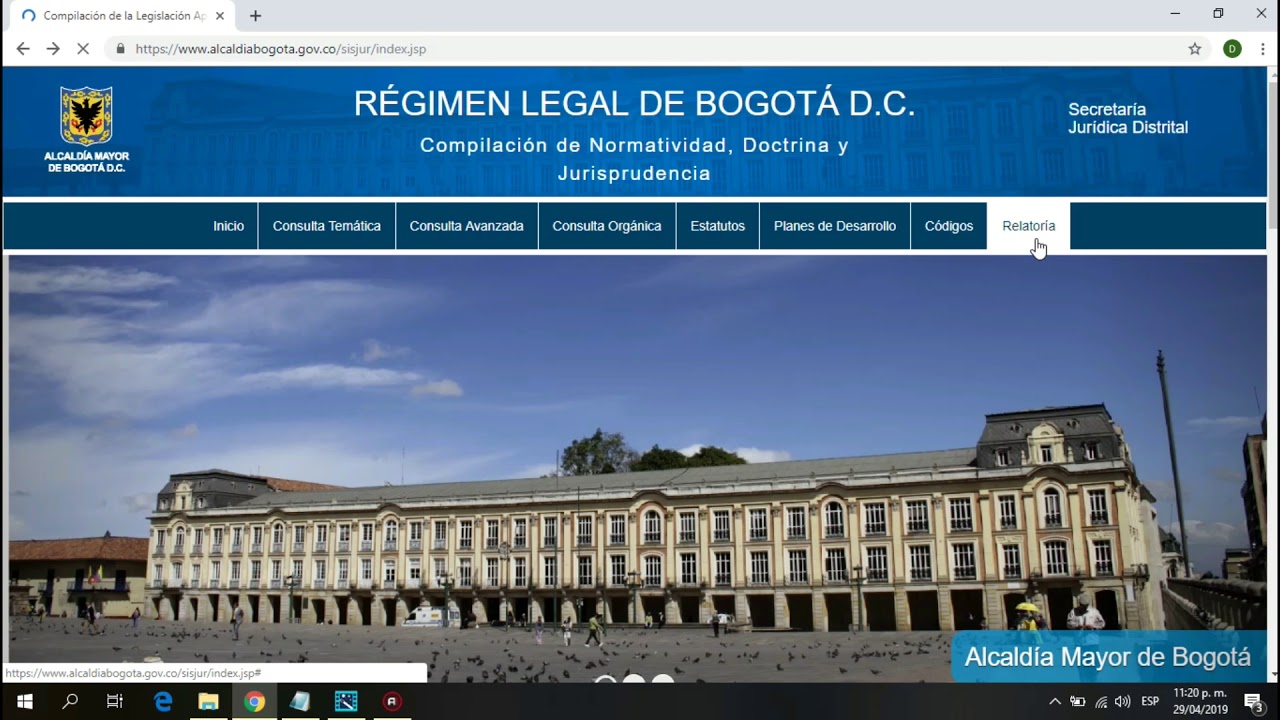
Task: Open the Chrome three-dot menu
Action: click(x=1263, y=48)
